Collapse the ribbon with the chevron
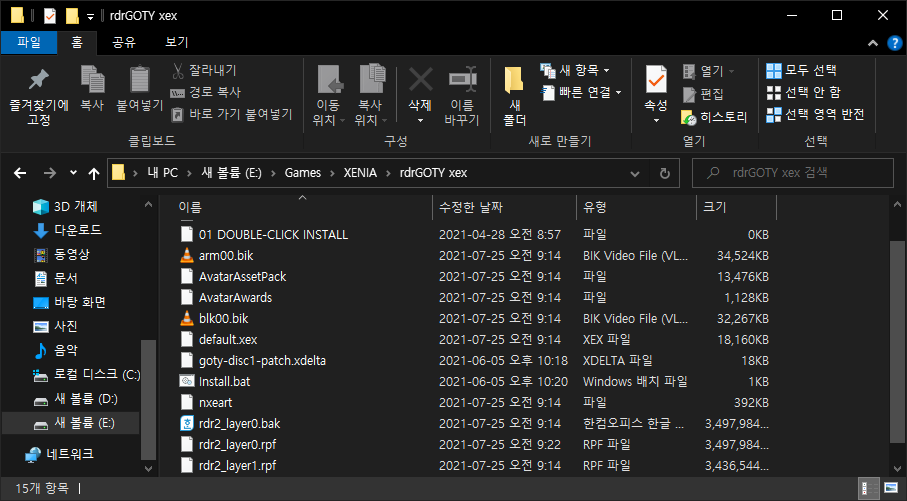This screenshot has height=501, width=907. (x=873, y=43)
